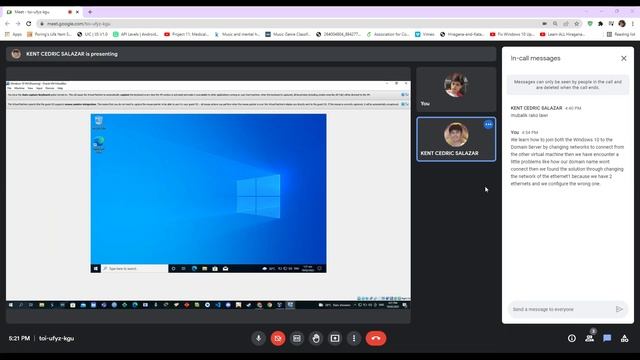Send the chat message arrow icon
This screenshot has width=640, height=360.
619,309
